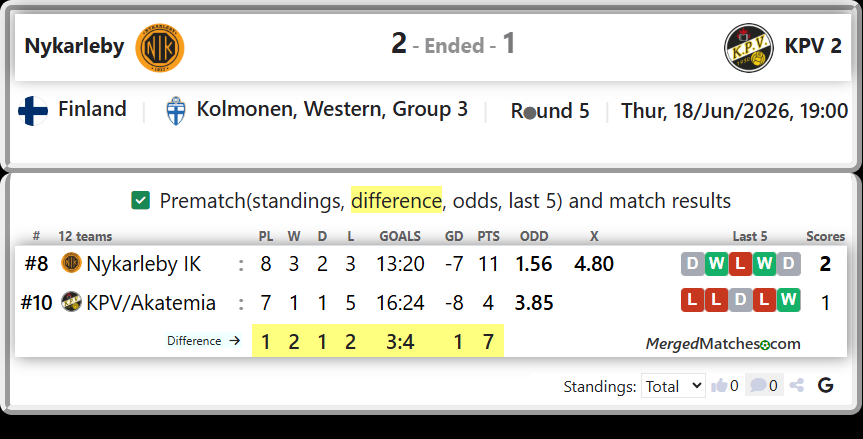
Task: Click the Nykarleby orange club logo in header
Action: pos(160,48)
